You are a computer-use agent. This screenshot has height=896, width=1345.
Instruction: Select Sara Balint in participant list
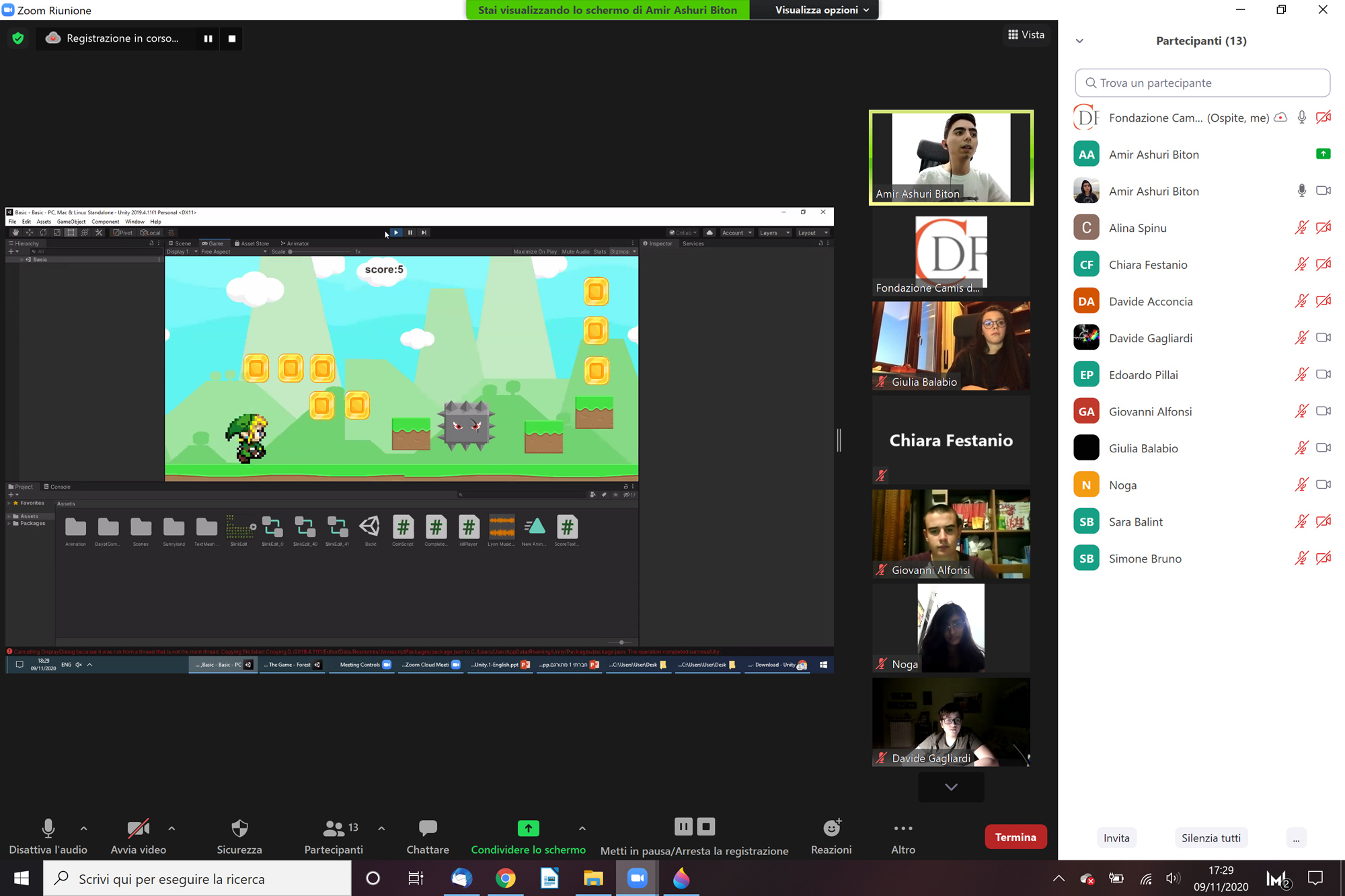tap(1202, 522)
